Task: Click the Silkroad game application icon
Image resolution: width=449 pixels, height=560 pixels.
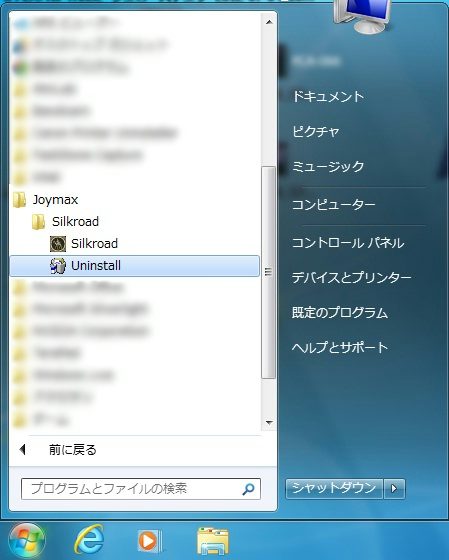Action: (58, 244)
